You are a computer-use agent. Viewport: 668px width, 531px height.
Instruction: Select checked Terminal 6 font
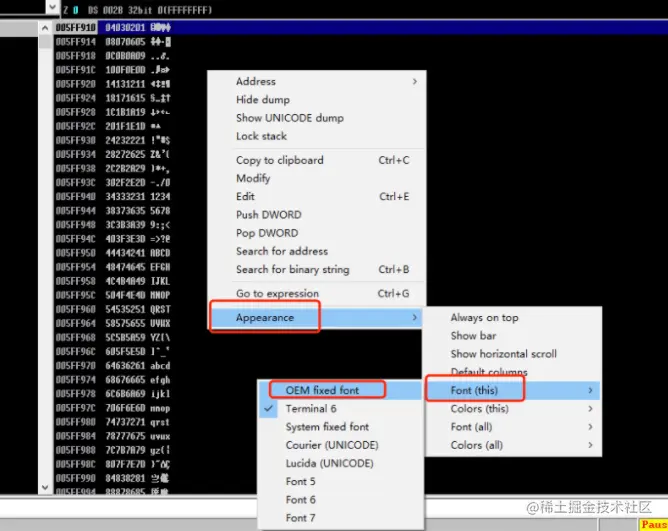pyautogui.click(x=341, y=409)
